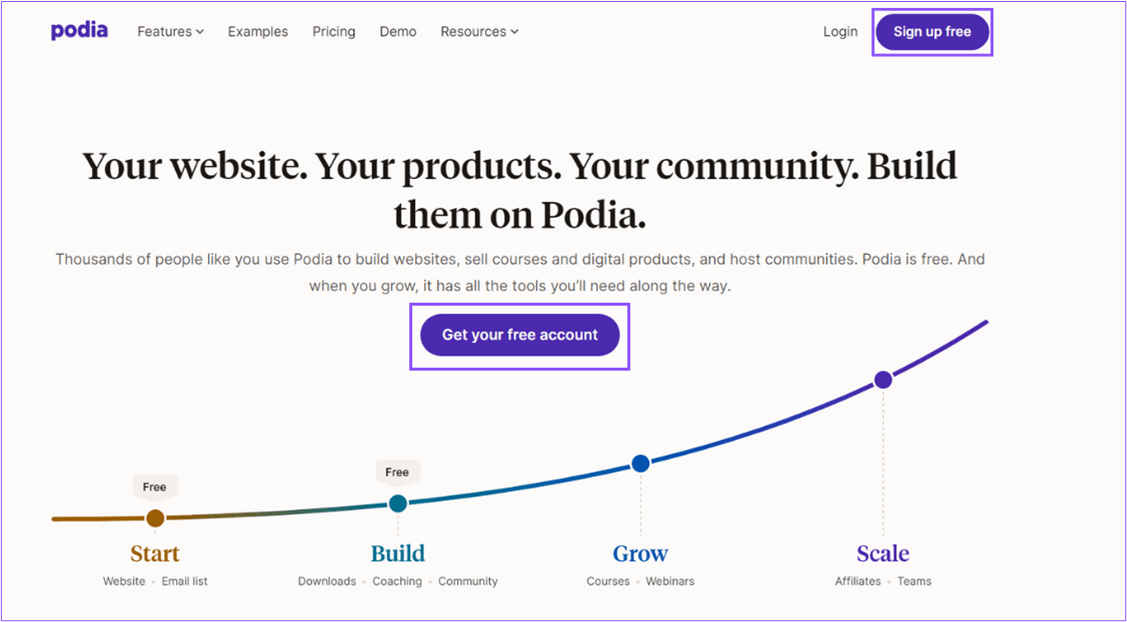The image size is (1127, 622).
Task: Click the Community label under Build
Action: tap(468, 581)
